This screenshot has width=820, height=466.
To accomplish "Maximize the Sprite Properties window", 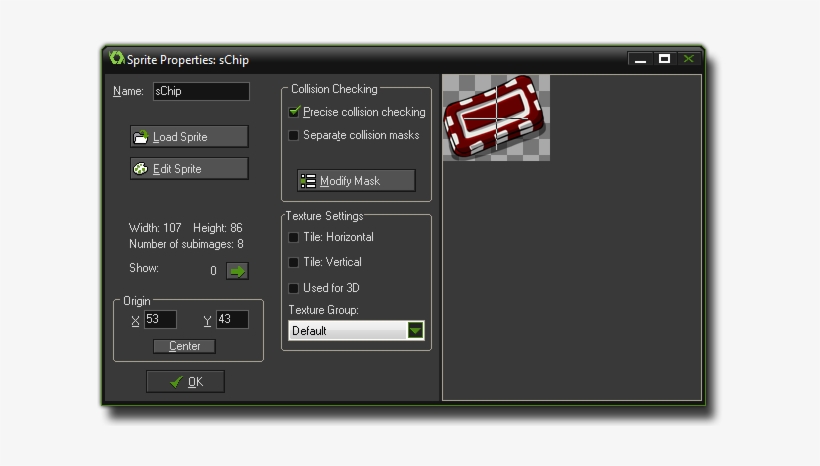I will click(664, 59).
